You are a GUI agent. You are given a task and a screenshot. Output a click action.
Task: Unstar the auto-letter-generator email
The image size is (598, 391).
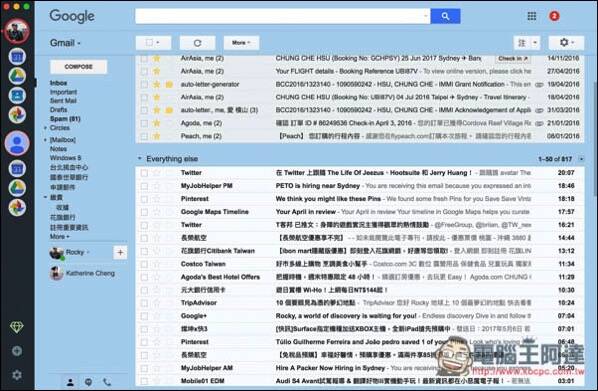(x=156, y=84)
